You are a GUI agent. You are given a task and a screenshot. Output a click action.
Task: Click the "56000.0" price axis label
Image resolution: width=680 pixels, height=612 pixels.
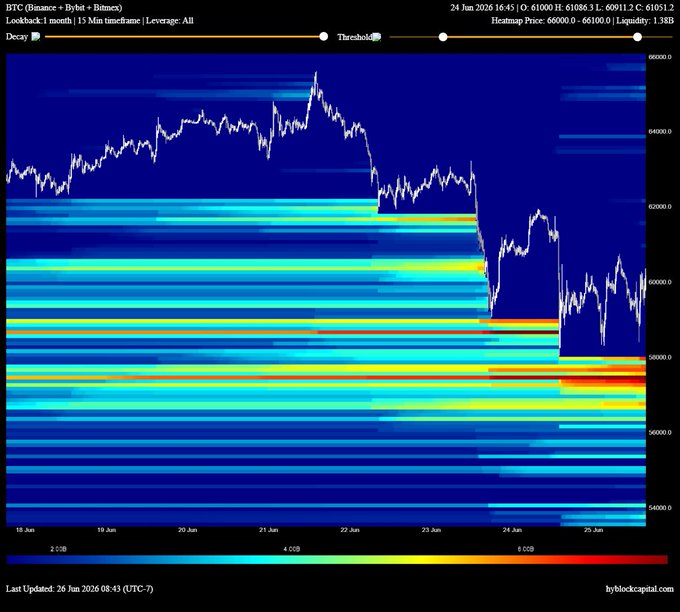(x=660, y=432)
